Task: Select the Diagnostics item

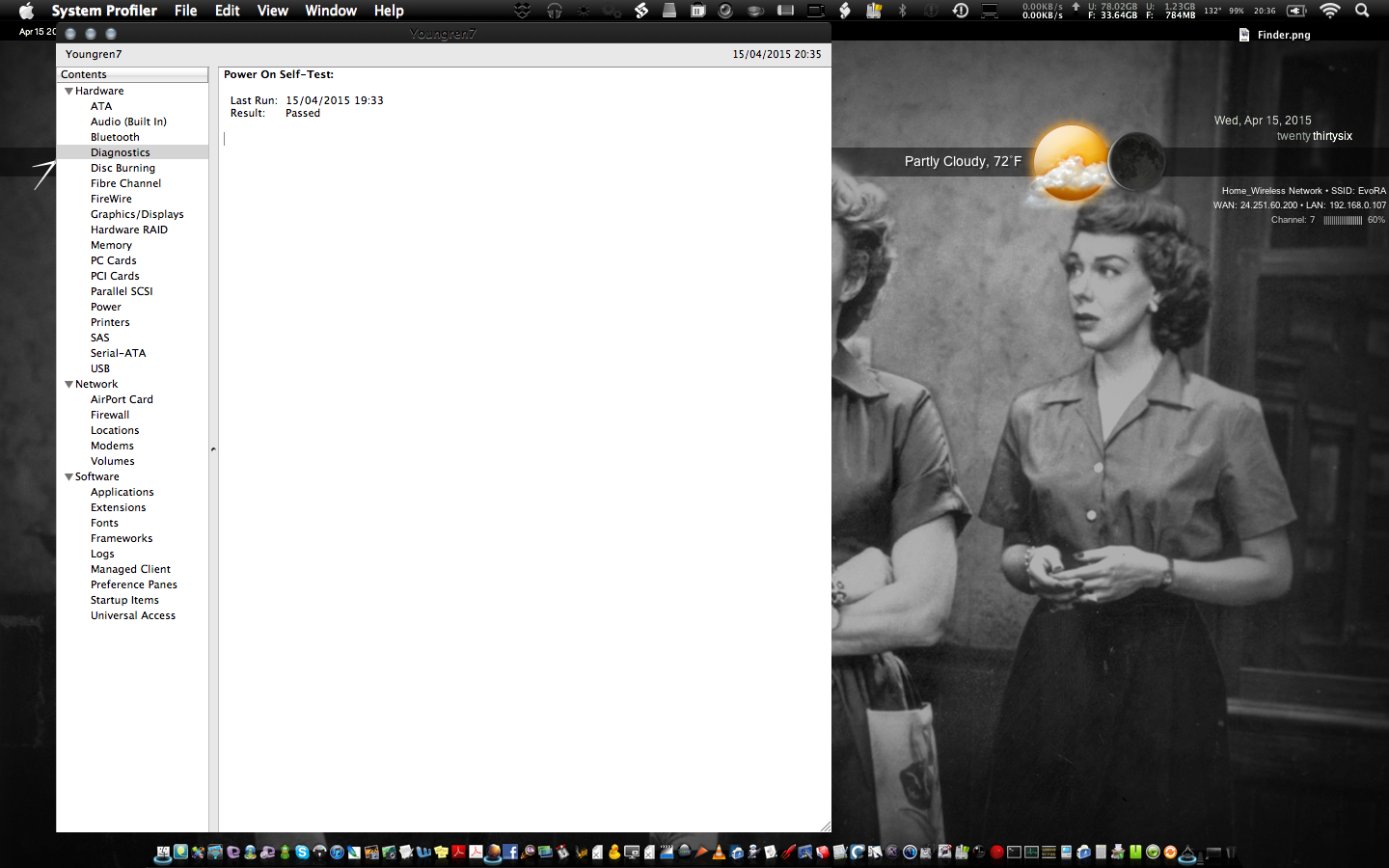Action: [121, 152]
